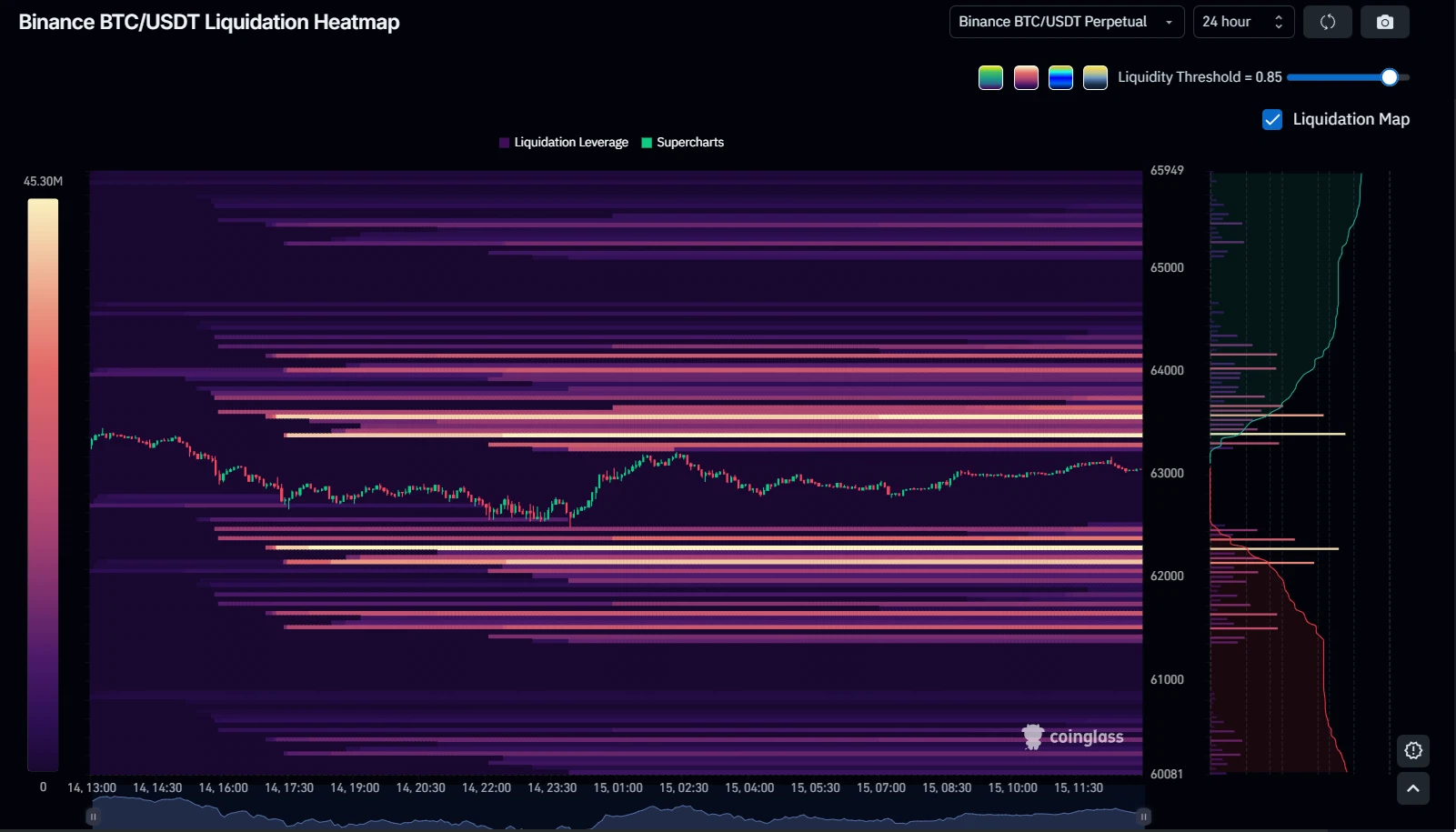The image size is (1456, 832).
Task: Click the 64000 price axis label
Action: click(x=1167, y=371)
